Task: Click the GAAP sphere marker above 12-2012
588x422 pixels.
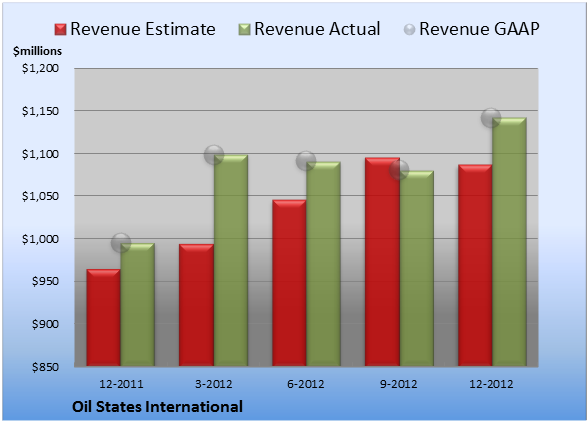Action: [491, 117]
